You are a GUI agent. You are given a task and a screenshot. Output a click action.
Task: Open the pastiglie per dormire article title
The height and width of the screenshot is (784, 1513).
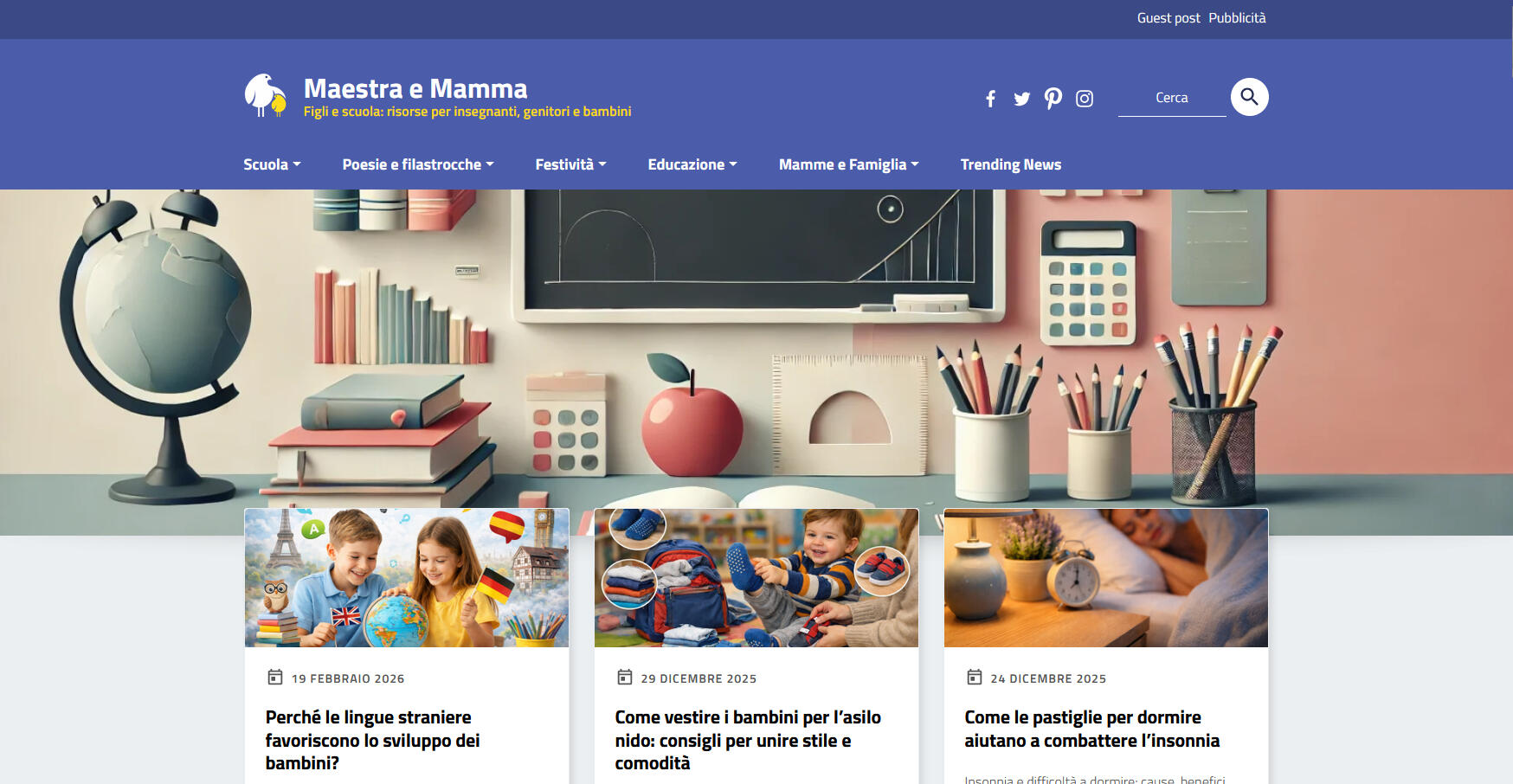click(x=1092, y=729)
